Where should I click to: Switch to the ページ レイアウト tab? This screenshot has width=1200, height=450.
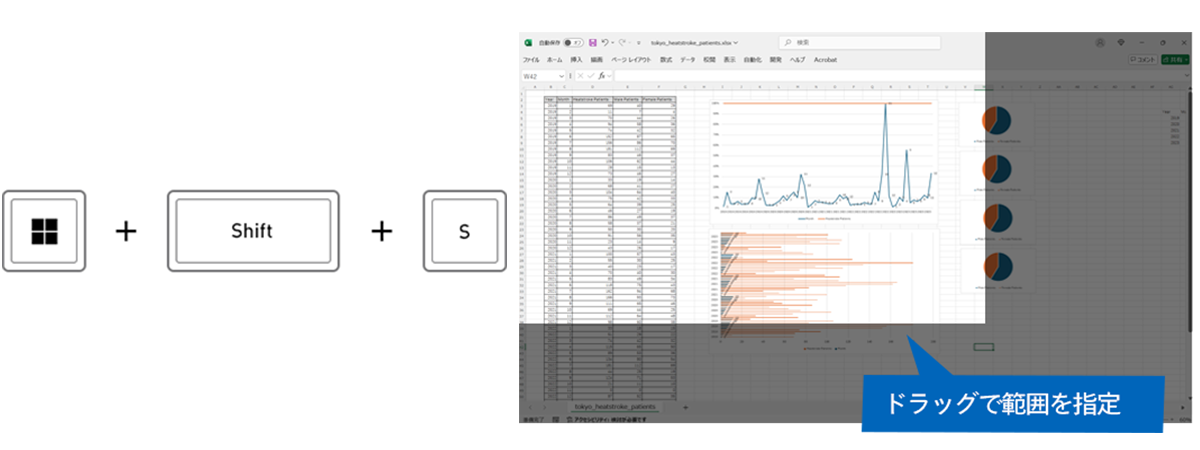[x=631, y=60]
